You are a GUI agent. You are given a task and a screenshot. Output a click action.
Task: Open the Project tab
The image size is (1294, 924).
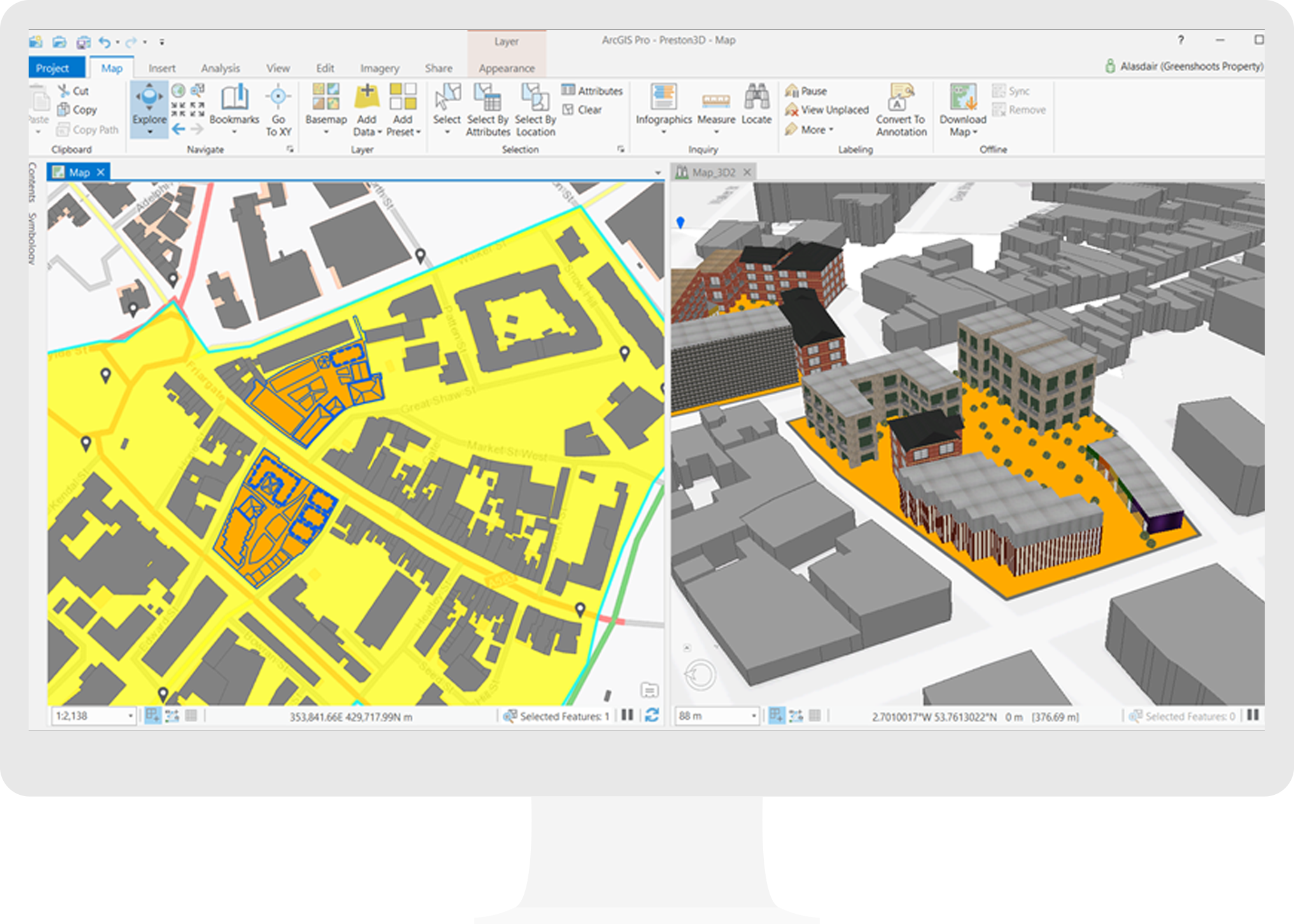(x=57, y=67)
